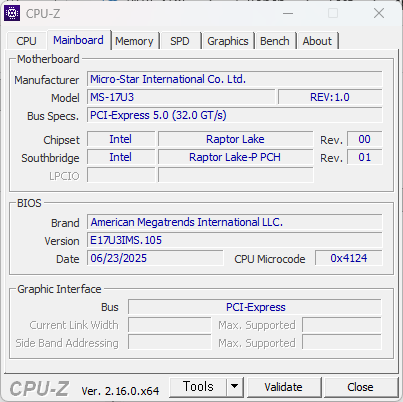The width and height of the screenshot is (403, 402).
Task: Select the Mainboard tab
Action: coord(78,40)
